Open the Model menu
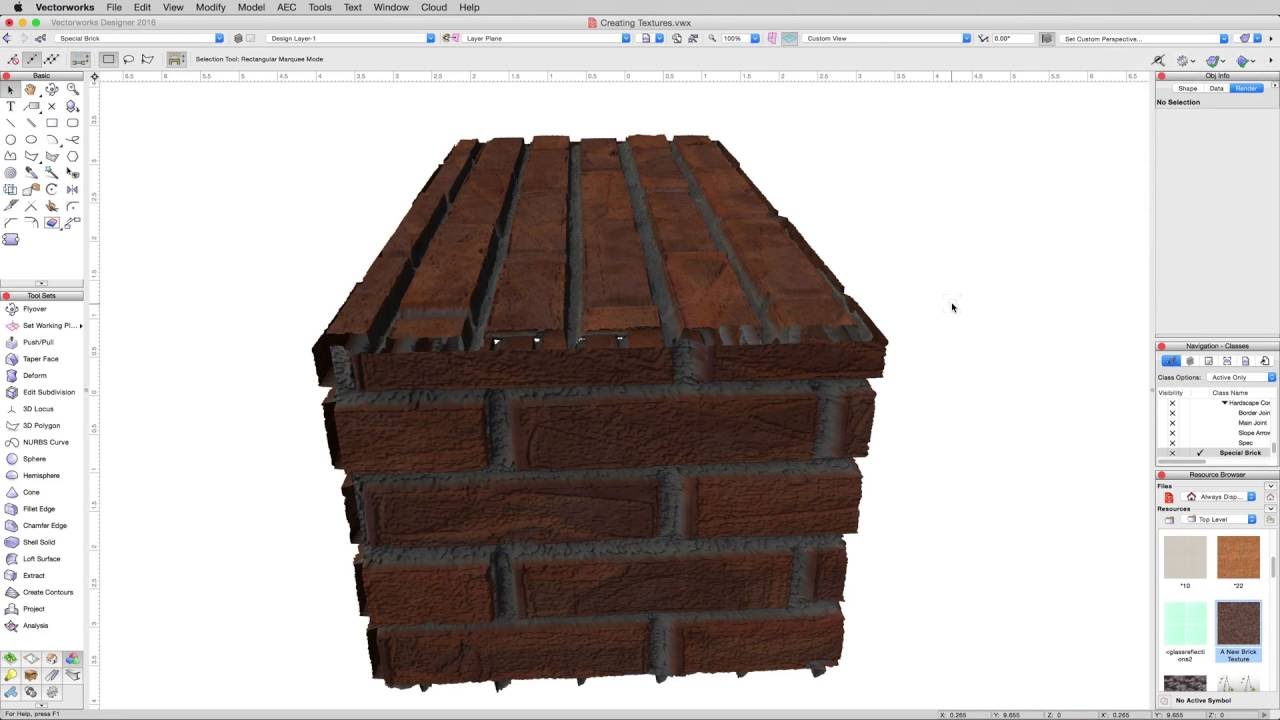 (251, 7)
